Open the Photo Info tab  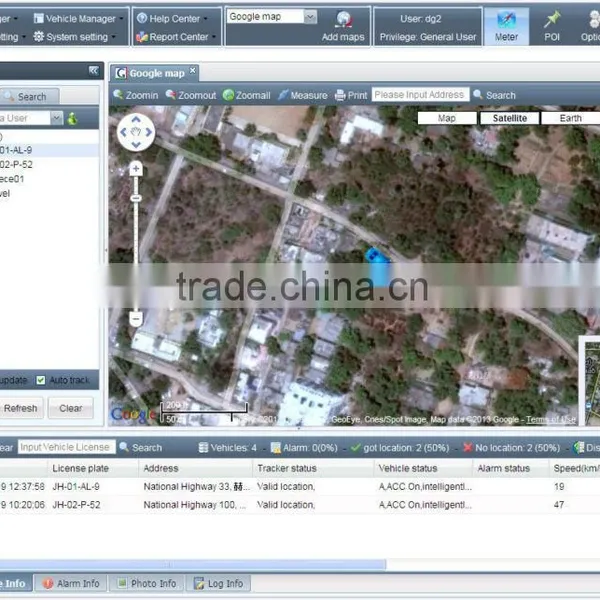click(147, 583)
